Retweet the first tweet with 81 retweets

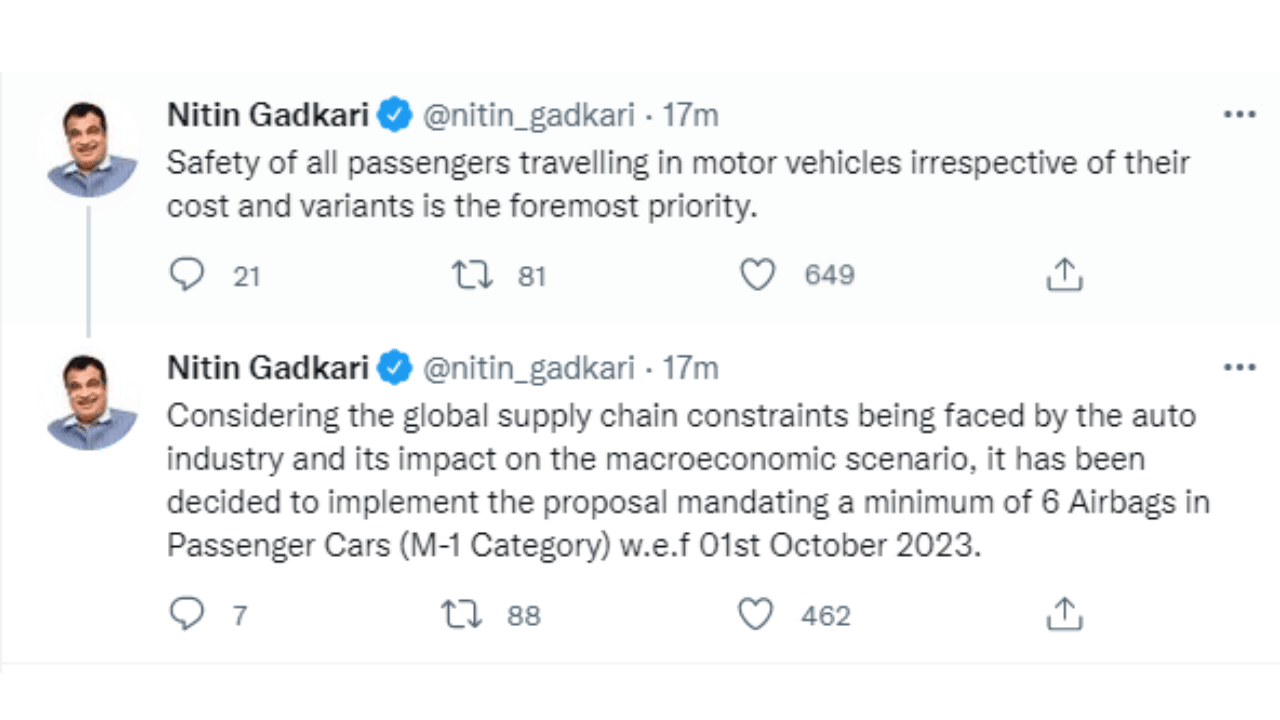click(x=472, y=275)
